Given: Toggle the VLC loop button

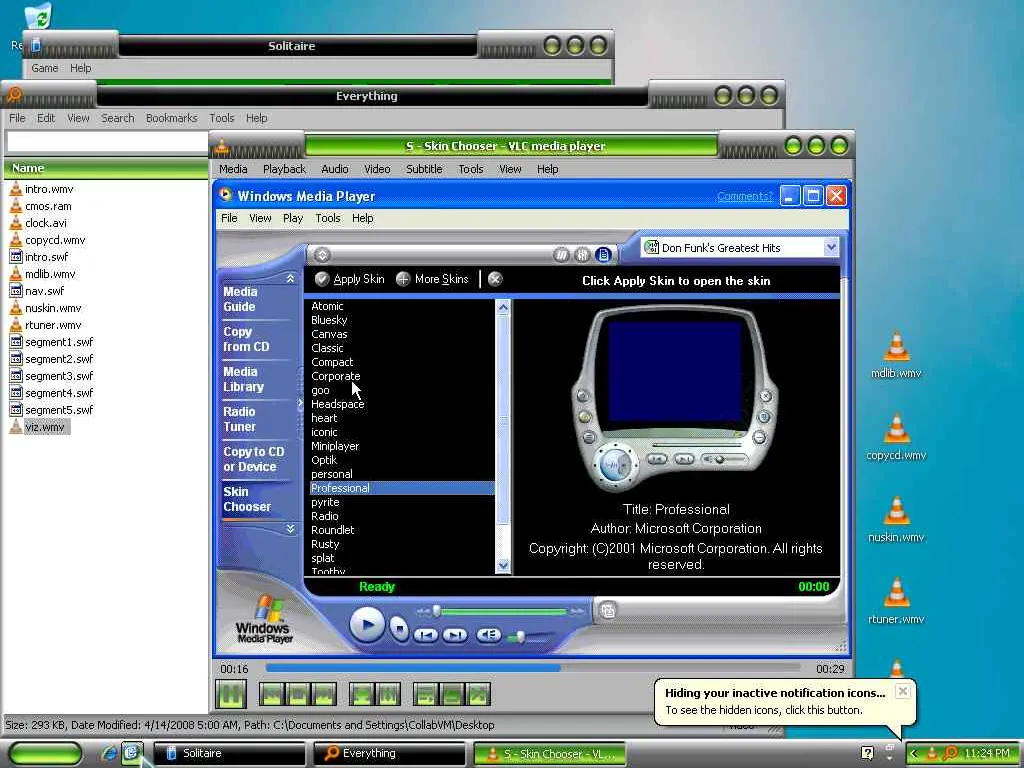Looking at the screenshot, I should click(451, 694).
